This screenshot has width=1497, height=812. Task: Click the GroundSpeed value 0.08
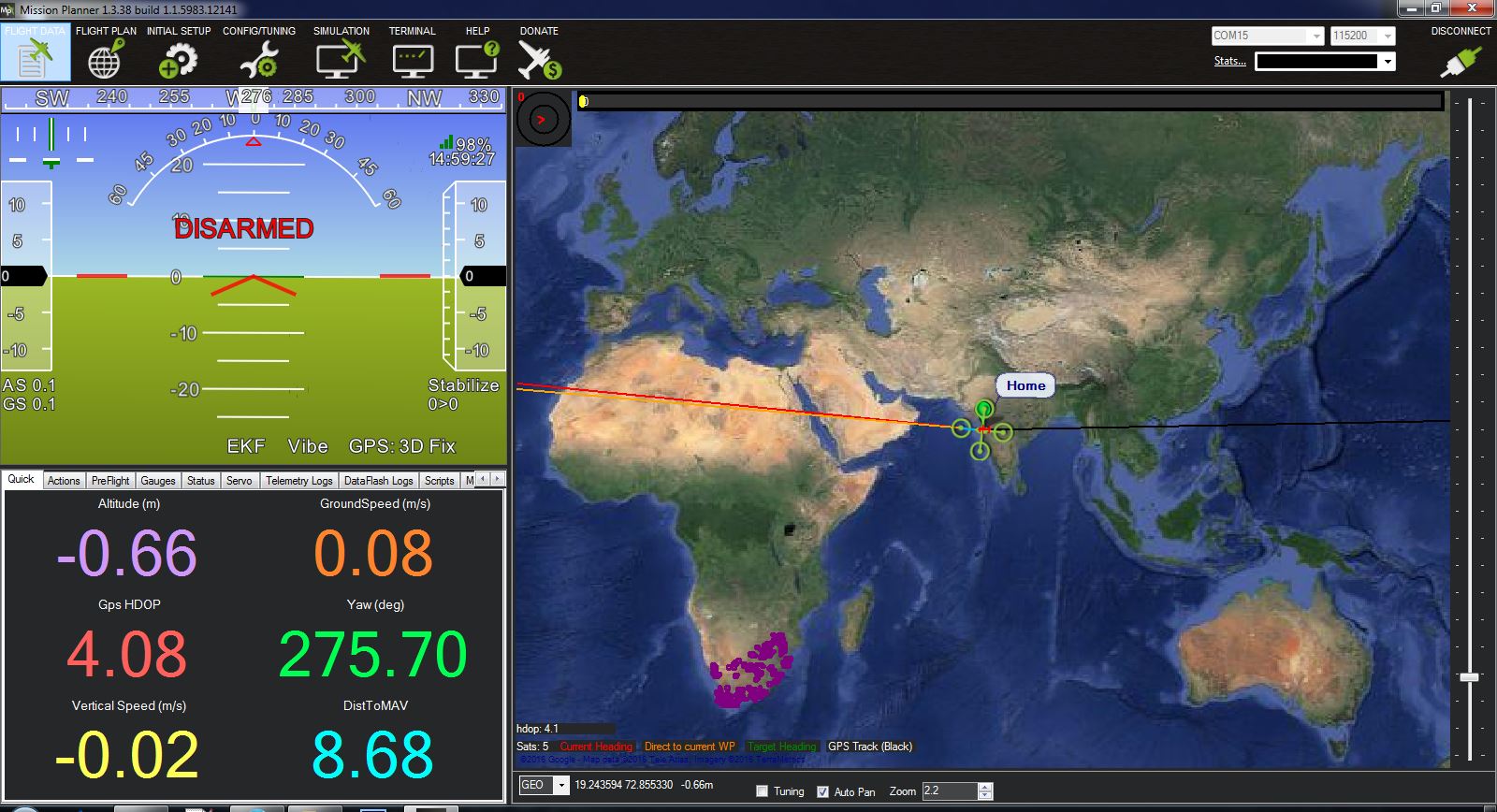pyautogui.click(x=373, y=553)
